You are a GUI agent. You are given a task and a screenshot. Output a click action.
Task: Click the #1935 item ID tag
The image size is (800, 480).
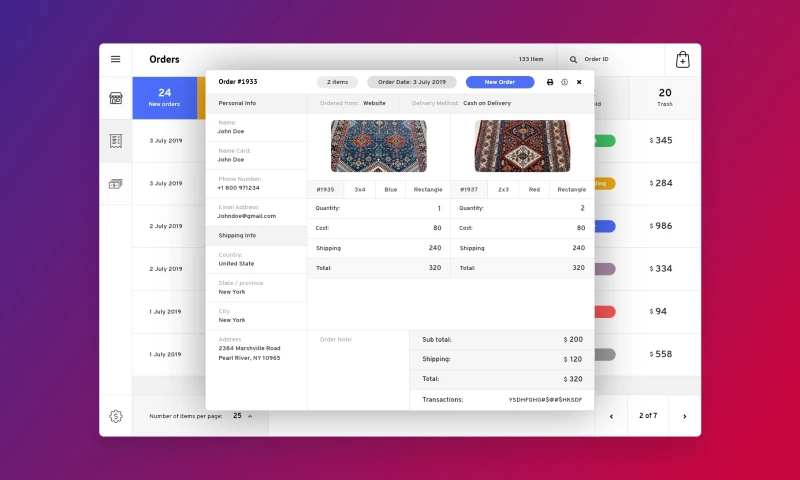tap(326, 190)
